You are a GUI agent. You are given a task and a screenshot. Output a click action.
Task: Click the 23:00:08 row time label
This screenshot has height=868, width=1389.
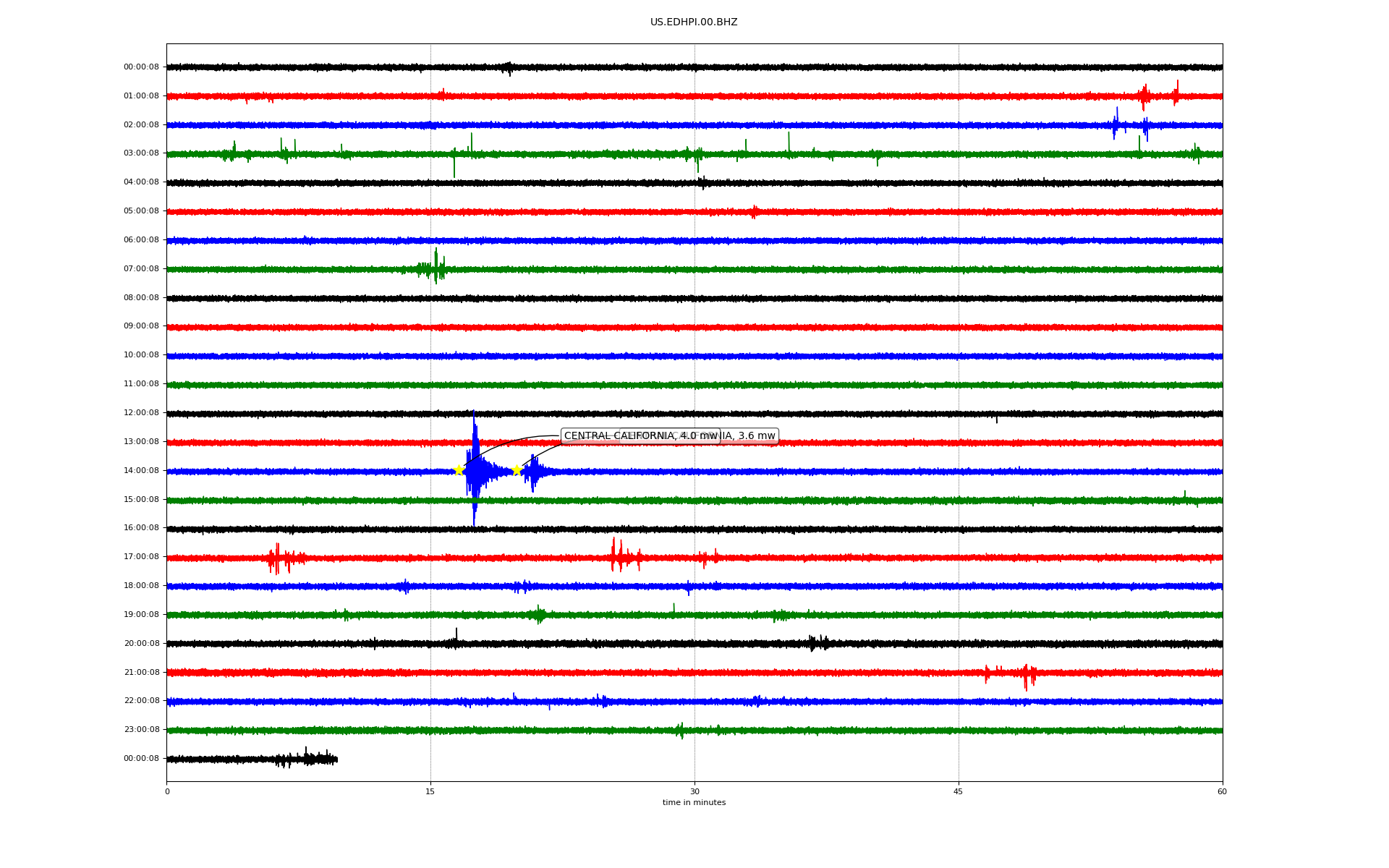coord(141,730)
